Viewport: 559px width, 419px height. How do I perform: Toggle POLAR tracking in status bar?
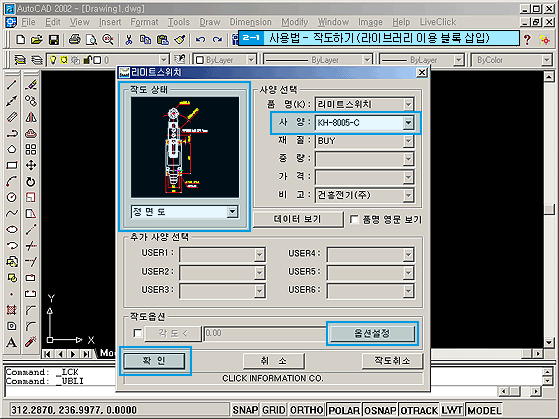[x=344, y=410]
